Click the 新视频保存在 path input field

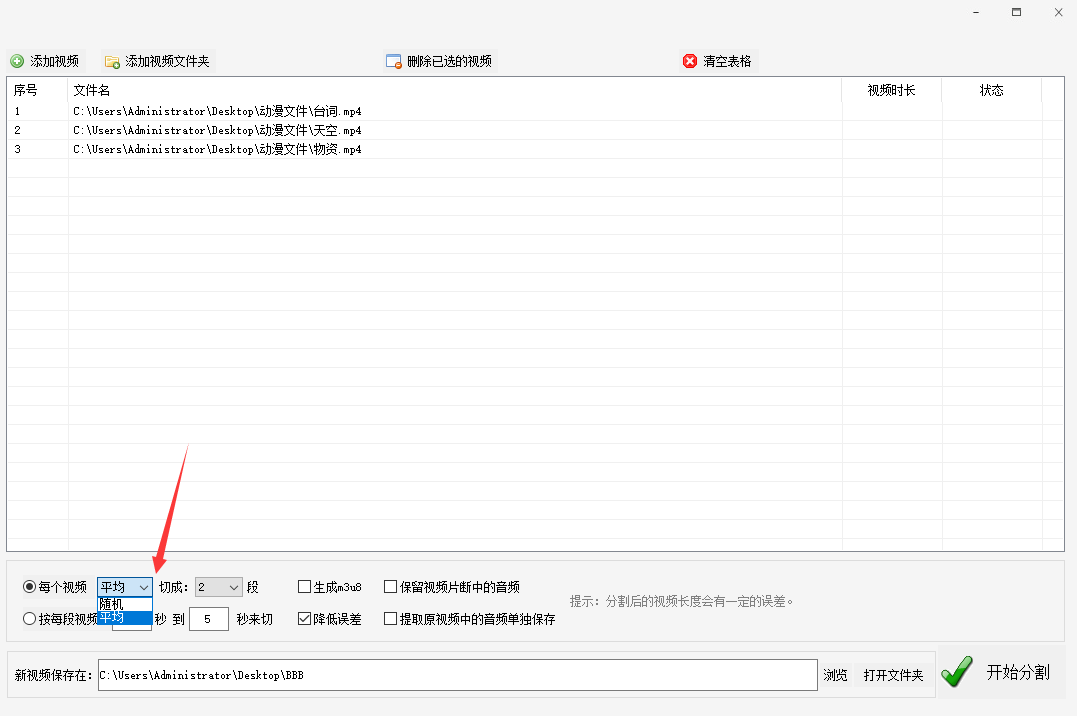pos(456,675)
